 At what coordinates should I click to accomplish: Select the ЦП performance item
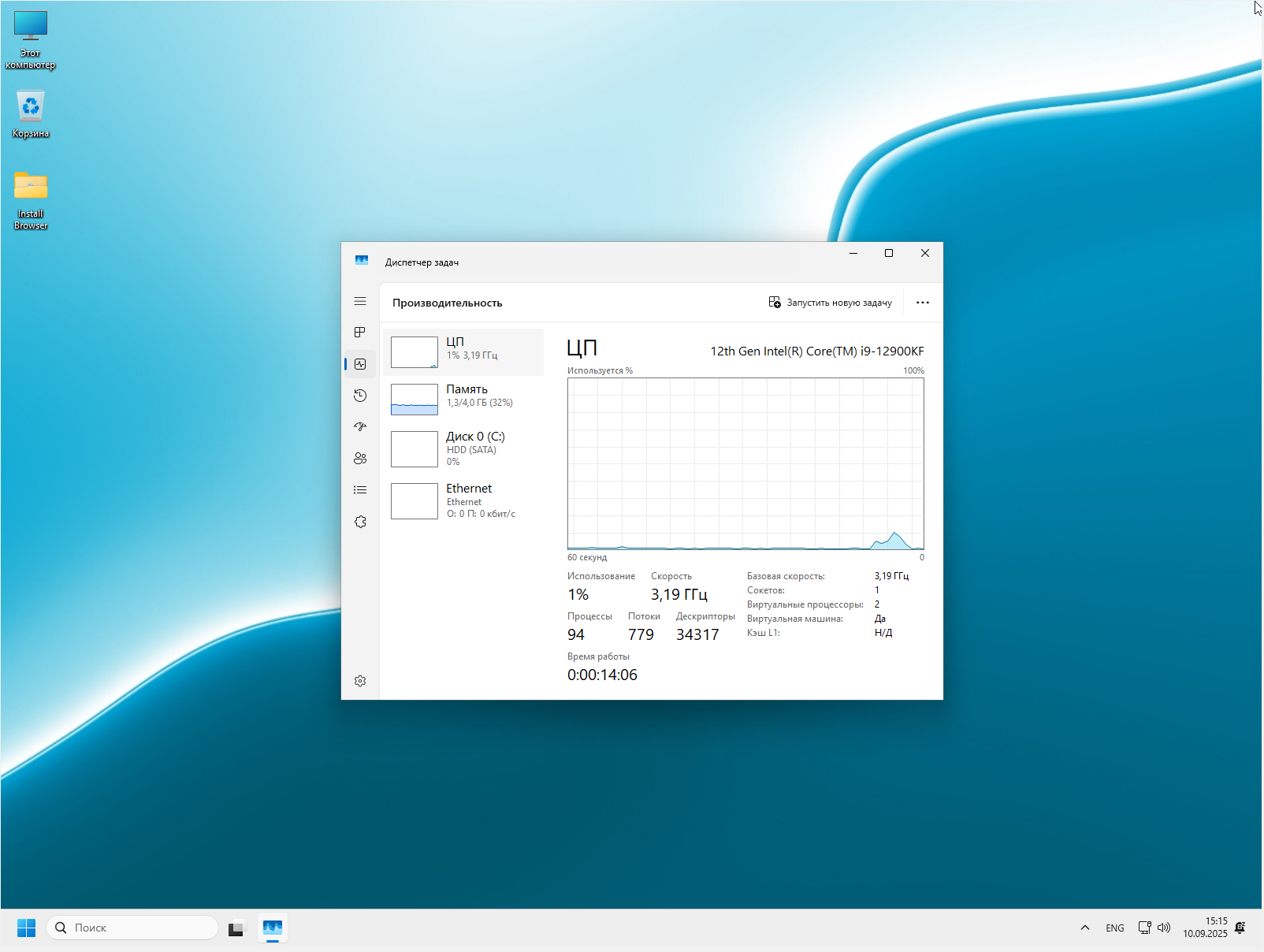click(463, 351)
